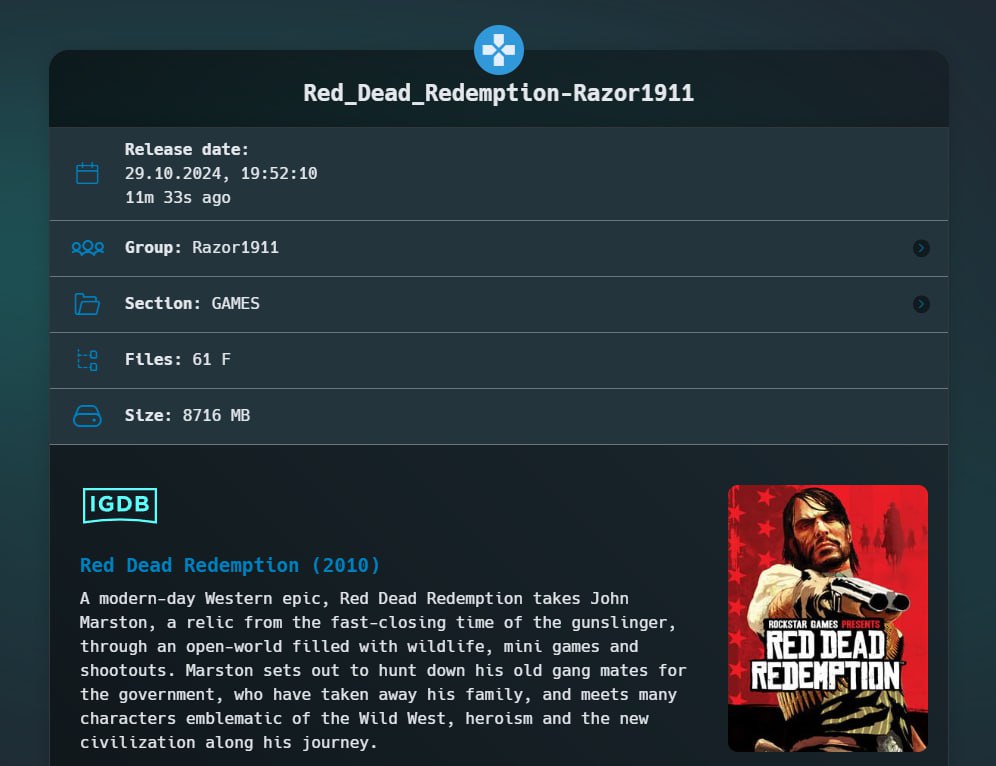Open the Red Dead Redemption (2010) link

[x=230, y=566]
